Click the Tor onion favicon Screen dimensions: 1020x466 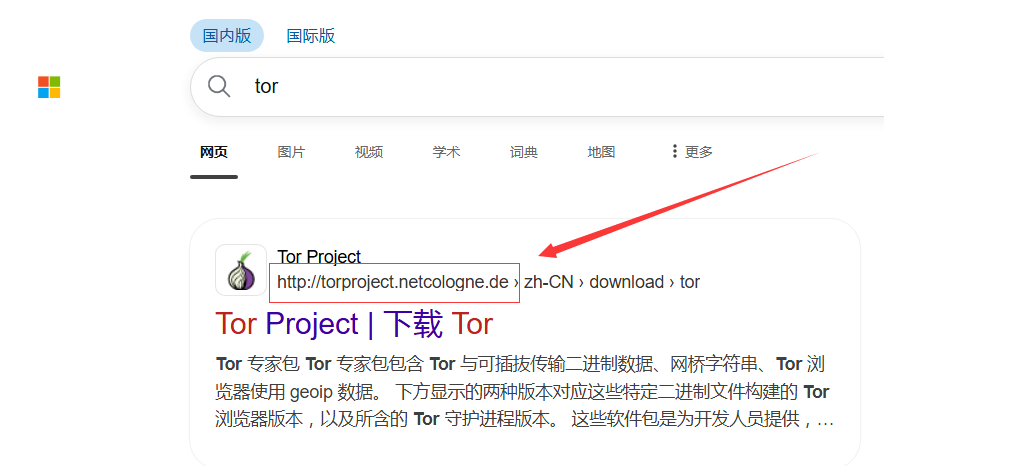(241, 271)
